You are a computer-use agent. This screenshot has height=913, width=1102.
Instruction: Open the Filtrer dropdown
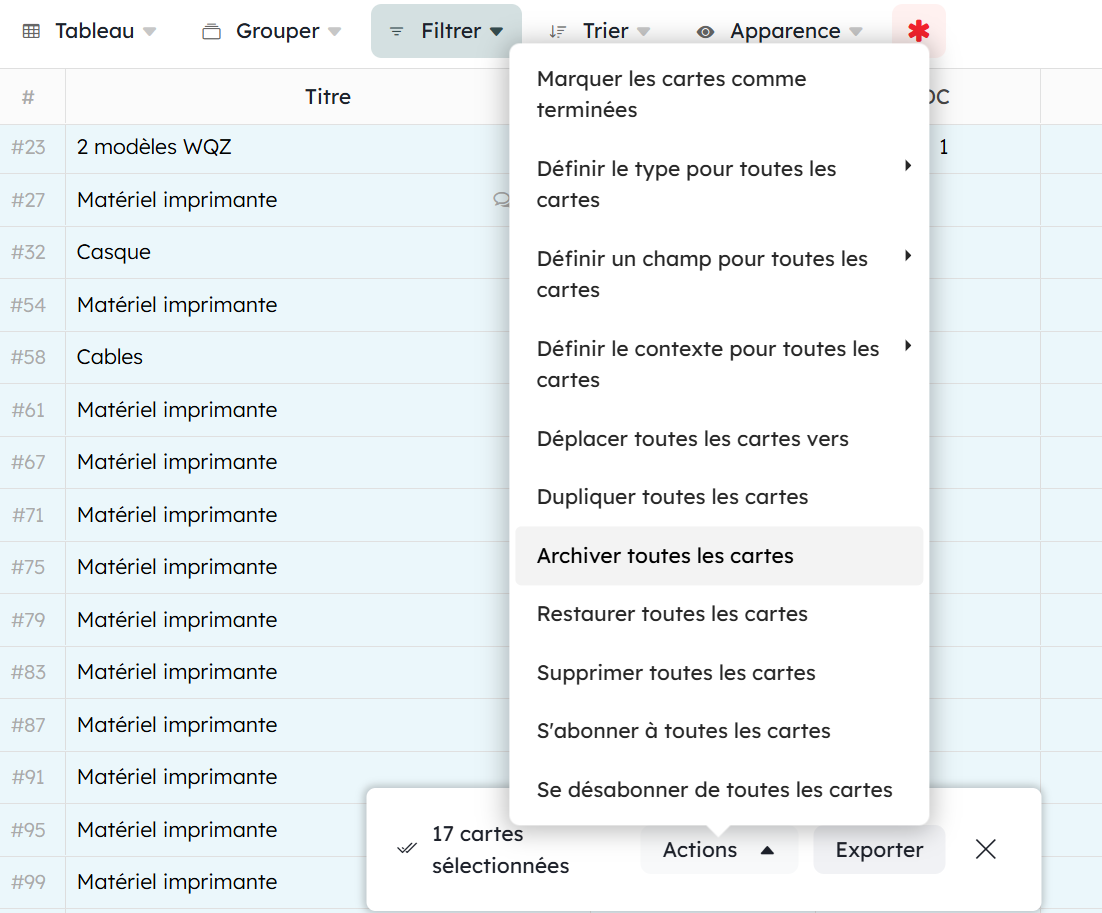pos(446,31)
